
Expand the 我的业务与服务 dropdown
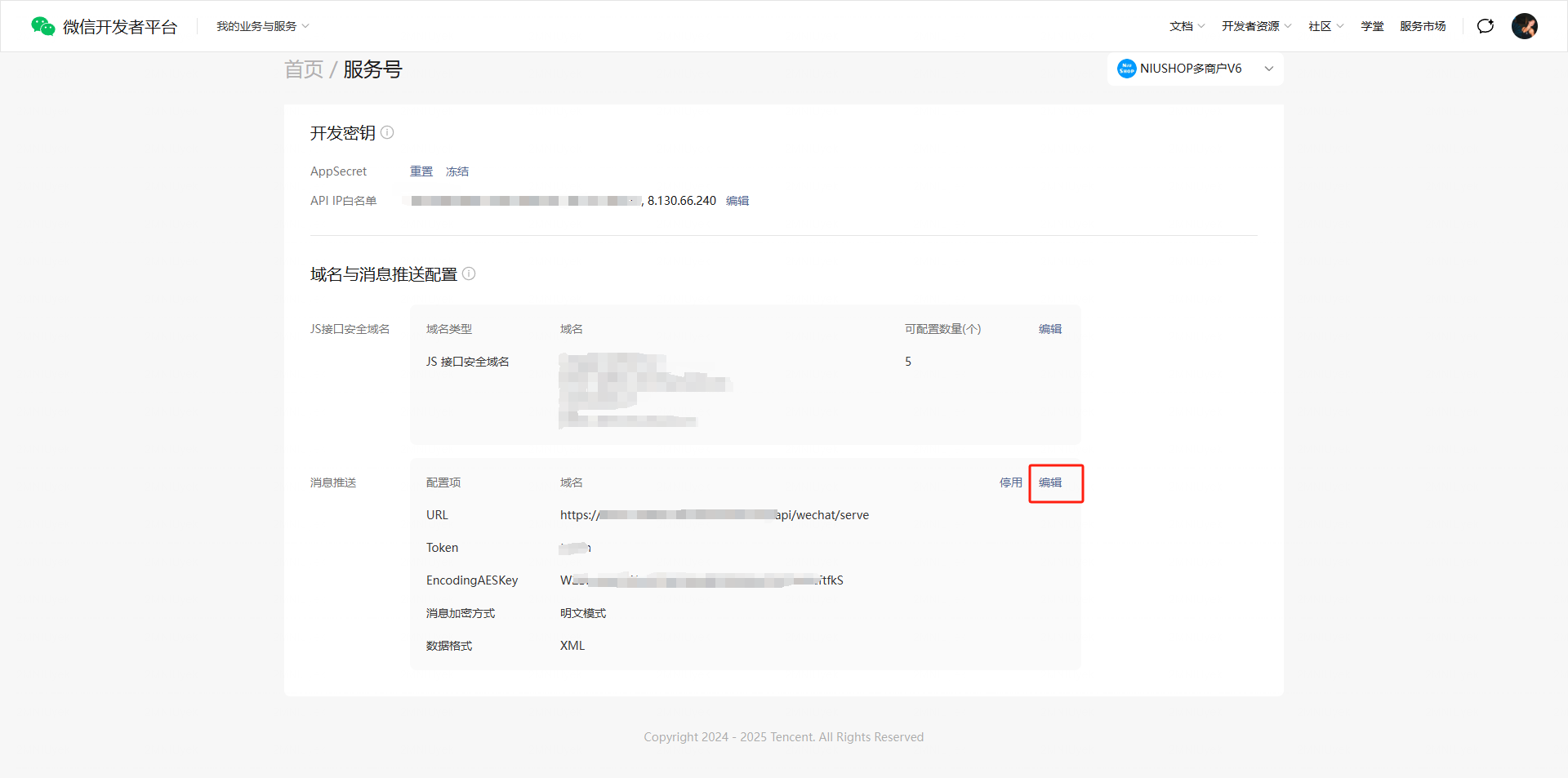[262, 26]
